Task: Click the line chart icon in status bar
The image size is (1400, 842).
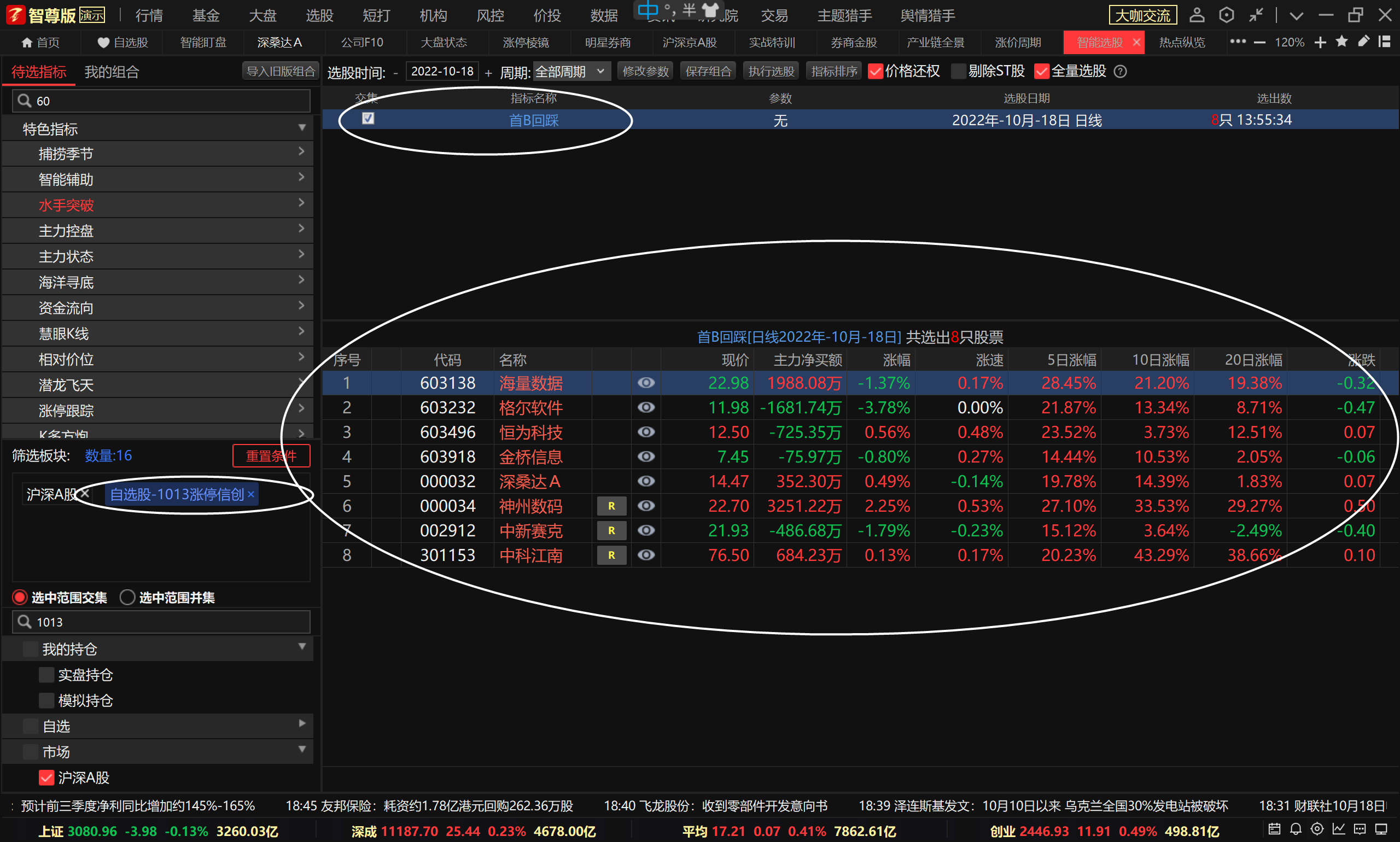Action: click(1339, 829)
